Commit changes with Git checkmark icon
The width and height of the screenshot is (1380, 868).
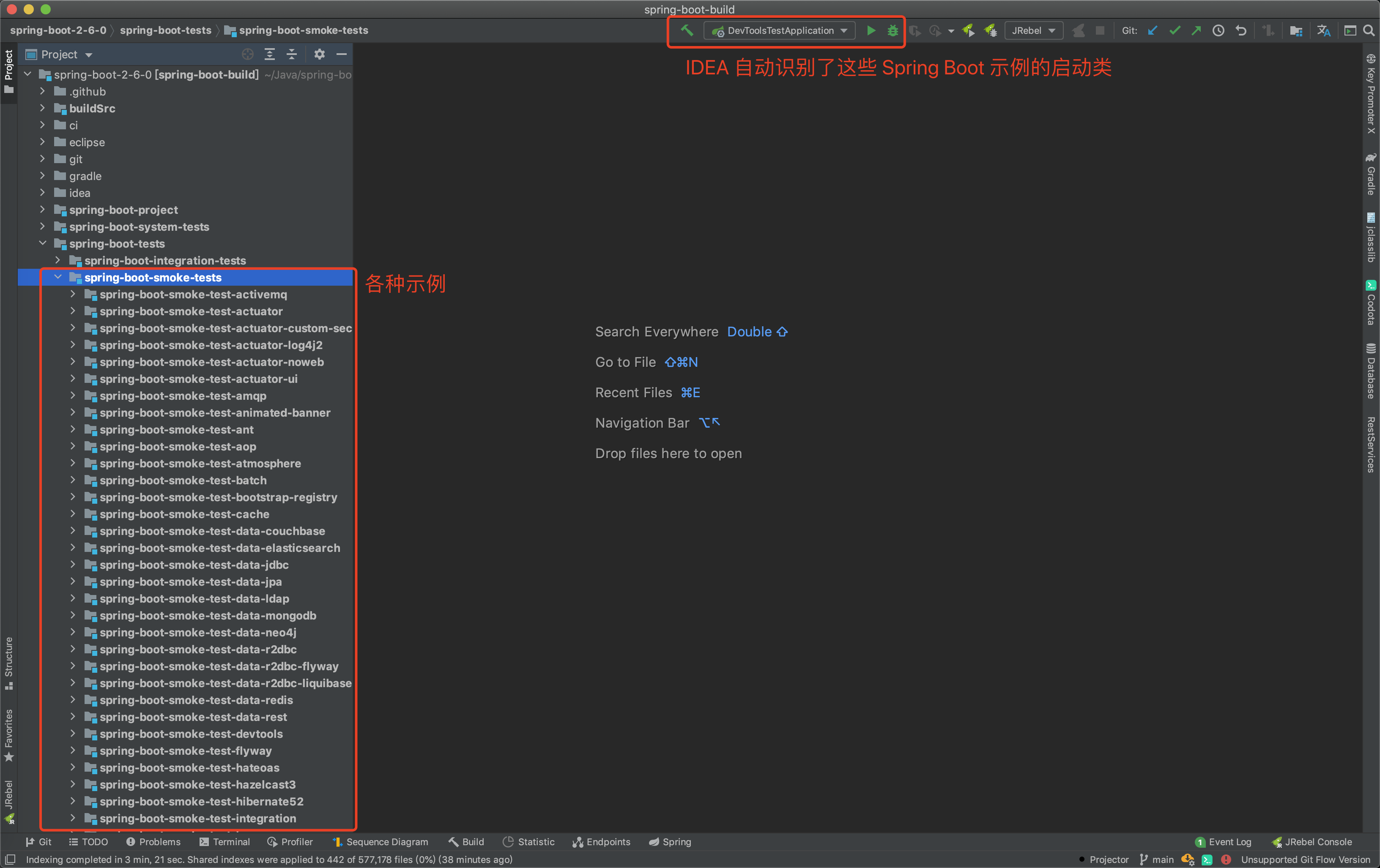[x=1174, y=30]
